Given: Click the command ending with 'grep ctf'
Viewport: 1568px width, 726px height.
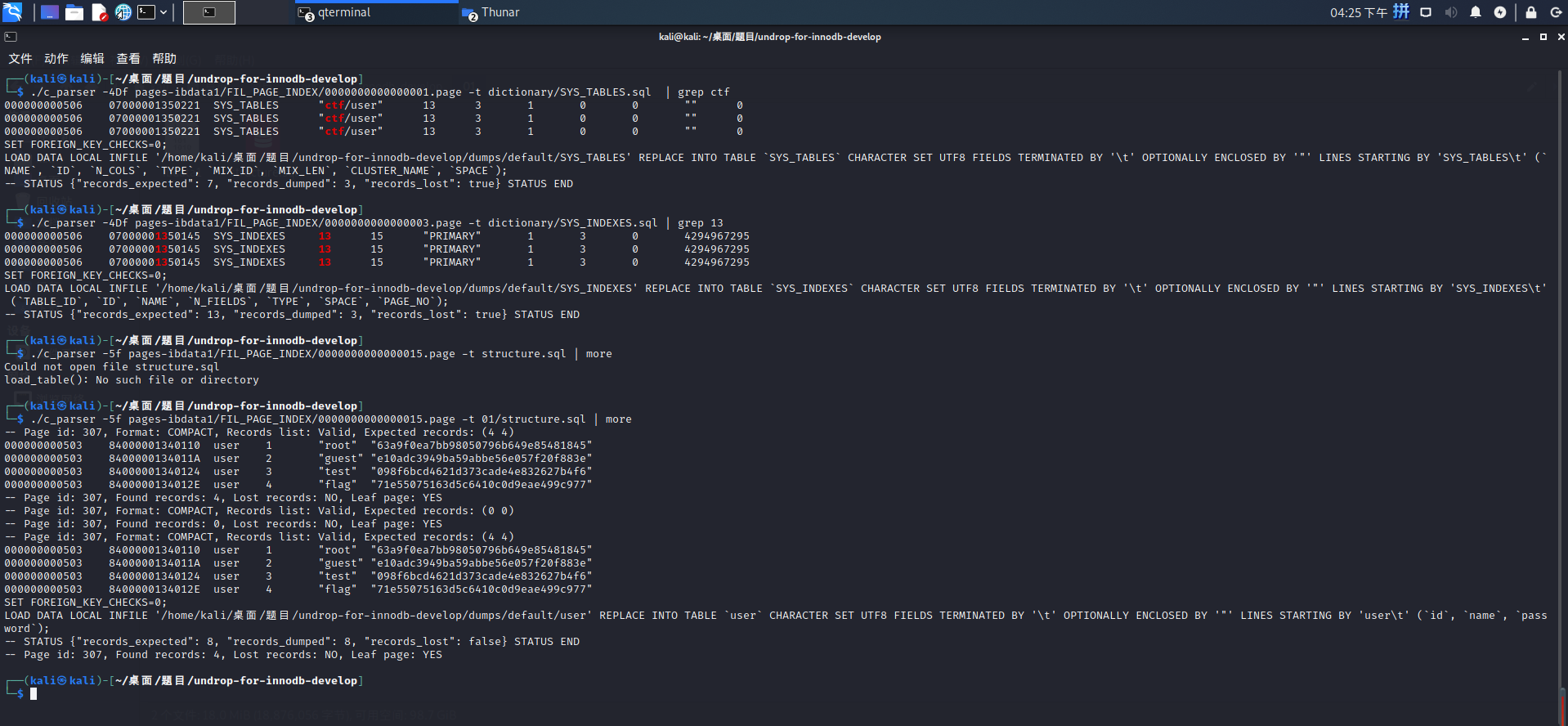Looking at the screenshot, I should point(380,92).
